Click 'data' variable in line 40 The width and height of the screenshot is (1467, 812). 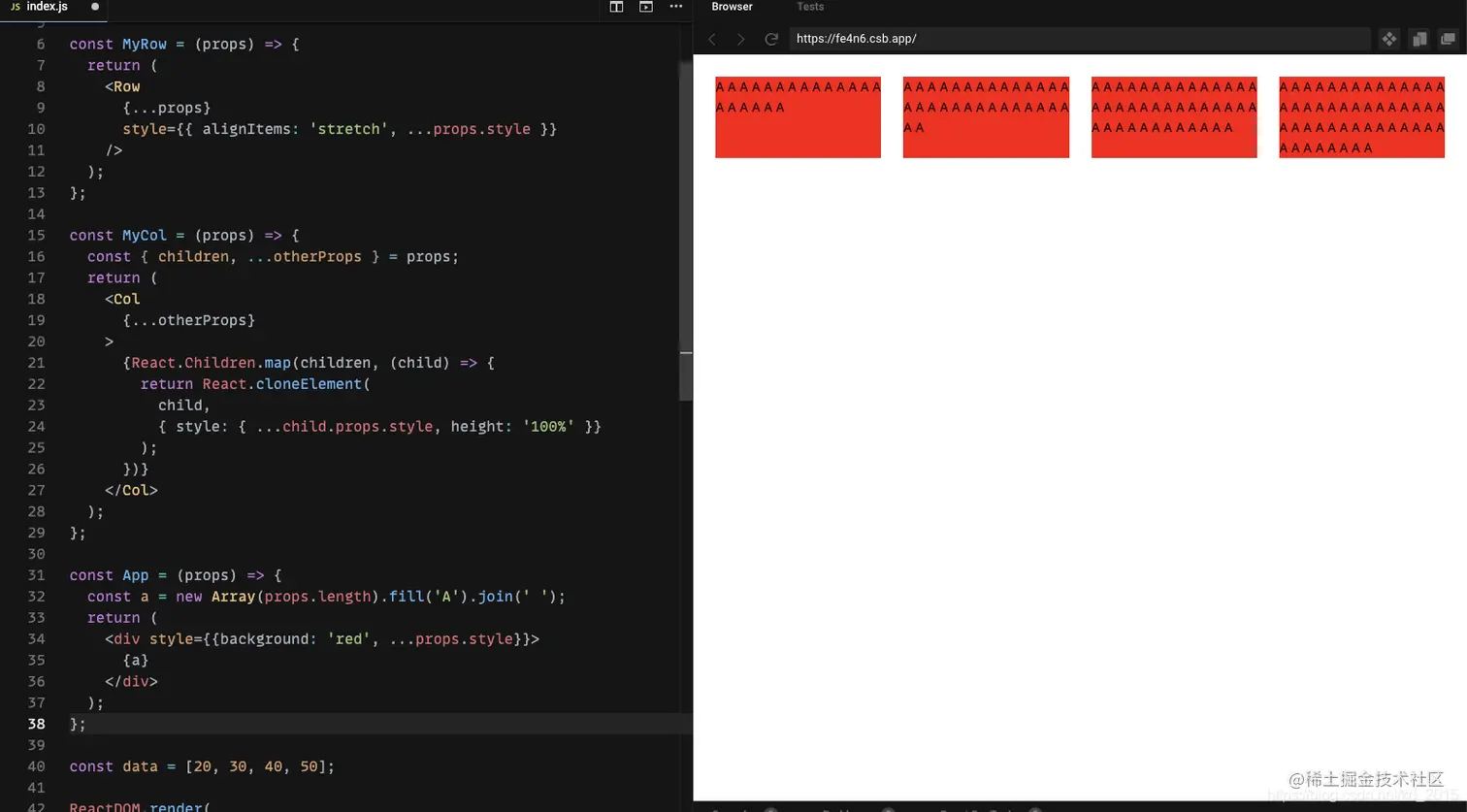click(140, 766)
